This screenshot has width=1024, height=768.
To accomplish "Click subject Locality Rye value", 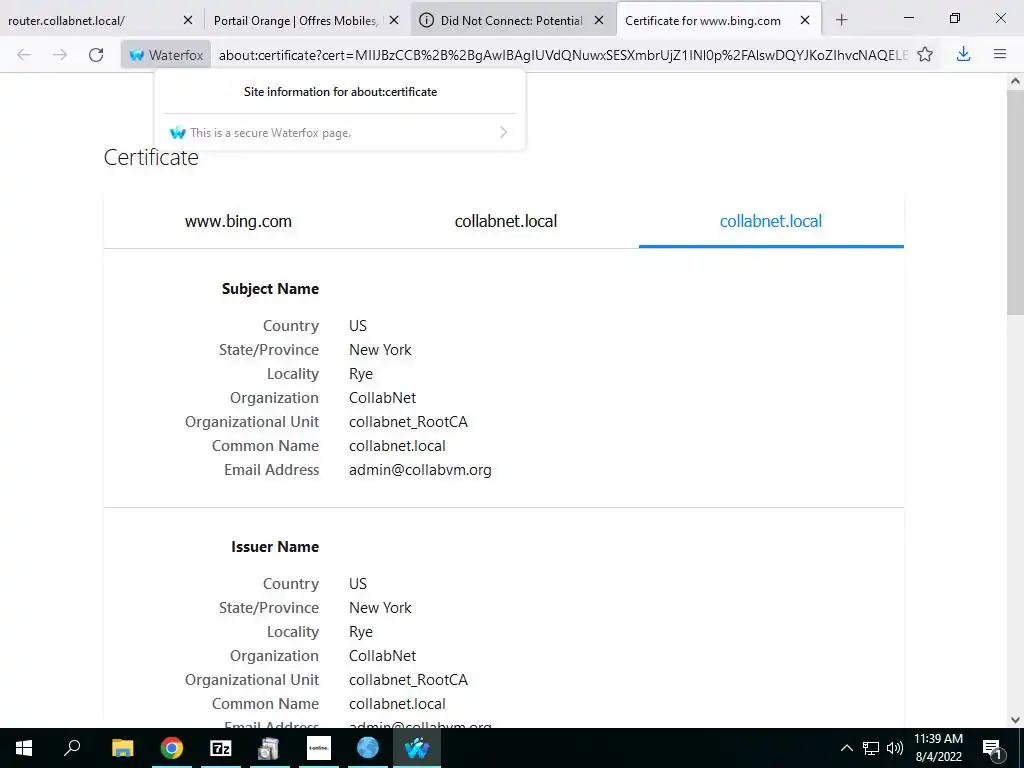I will (x=360, y=374).
